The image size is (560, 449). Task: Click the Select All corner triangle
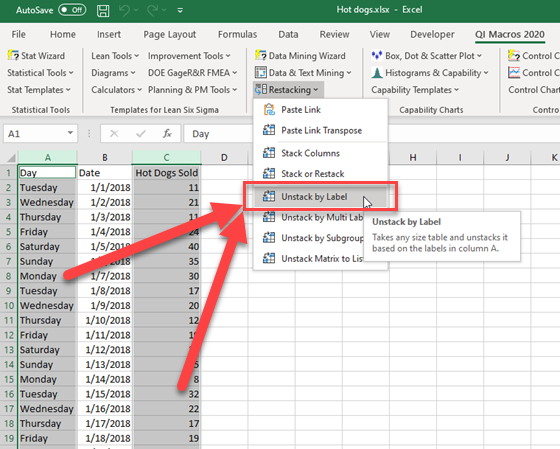(x=10, y=157)
